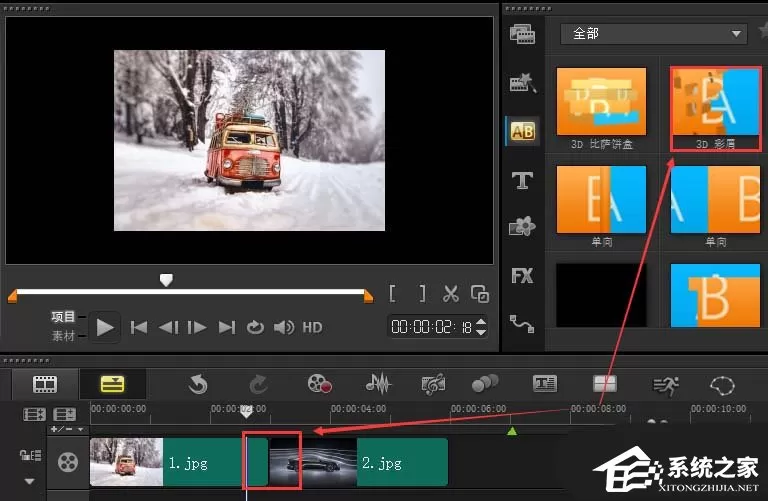Switch to Storyboard view
Image resolution: width=768 pixels, height=501 pixels.
pyautogui.click(x=45, y=384)
